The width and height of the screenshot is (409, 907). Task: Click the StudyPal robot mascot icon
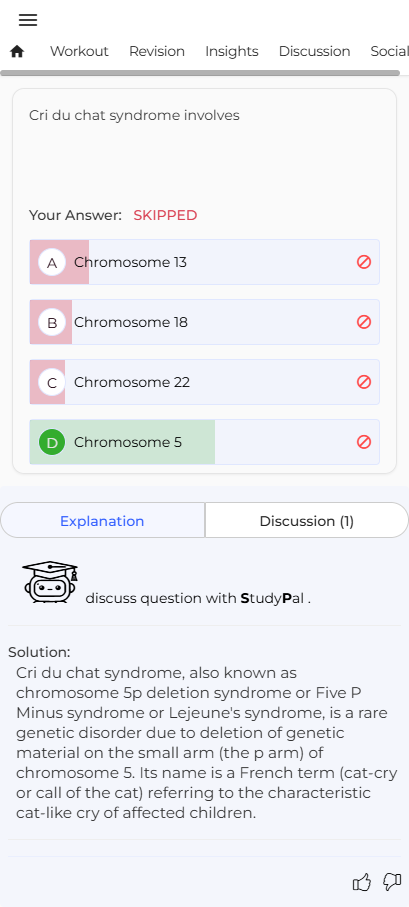(50, 582)
